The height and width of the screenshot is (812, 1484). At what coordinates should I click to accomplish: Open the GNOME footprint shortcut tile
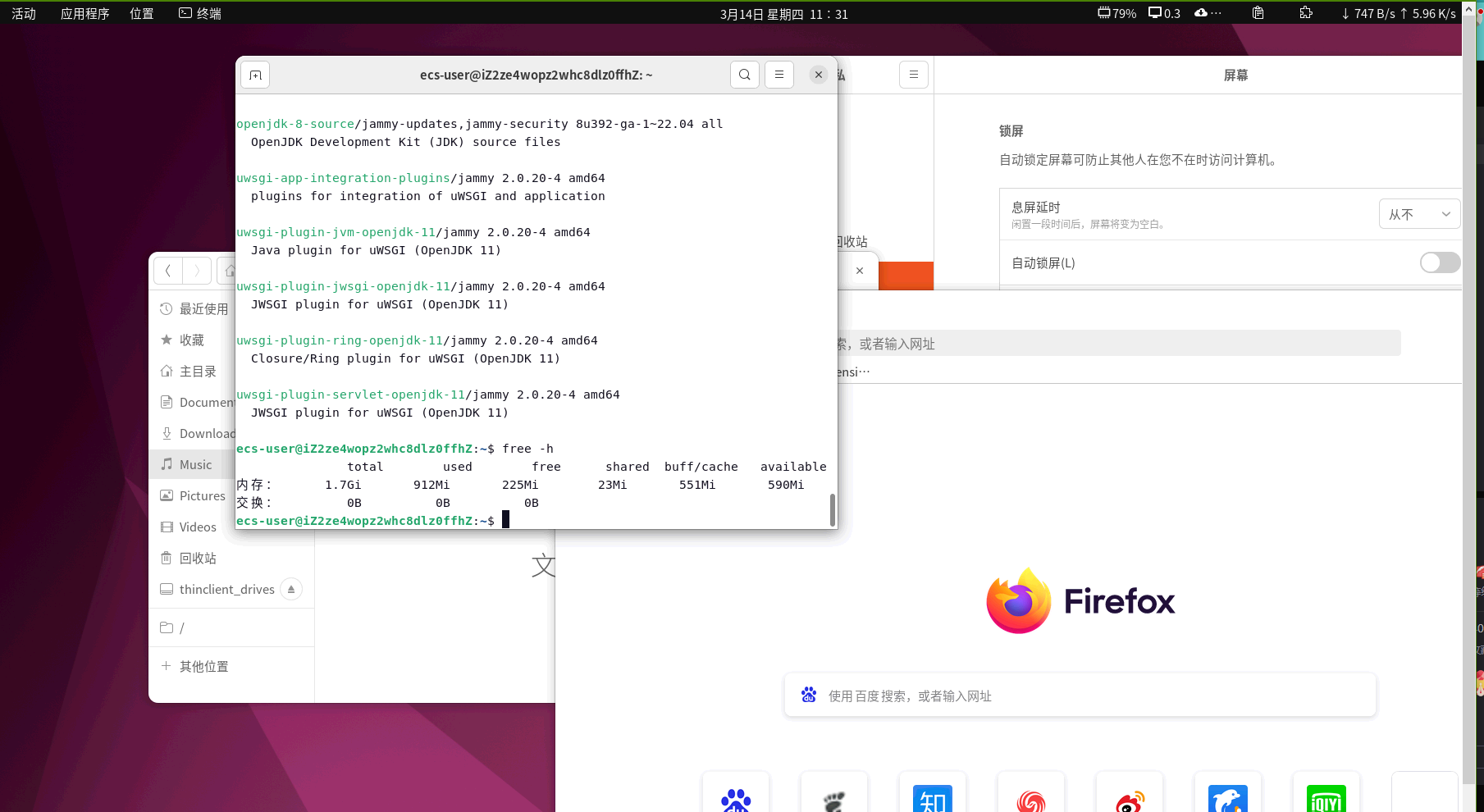[x=834, y=792]
